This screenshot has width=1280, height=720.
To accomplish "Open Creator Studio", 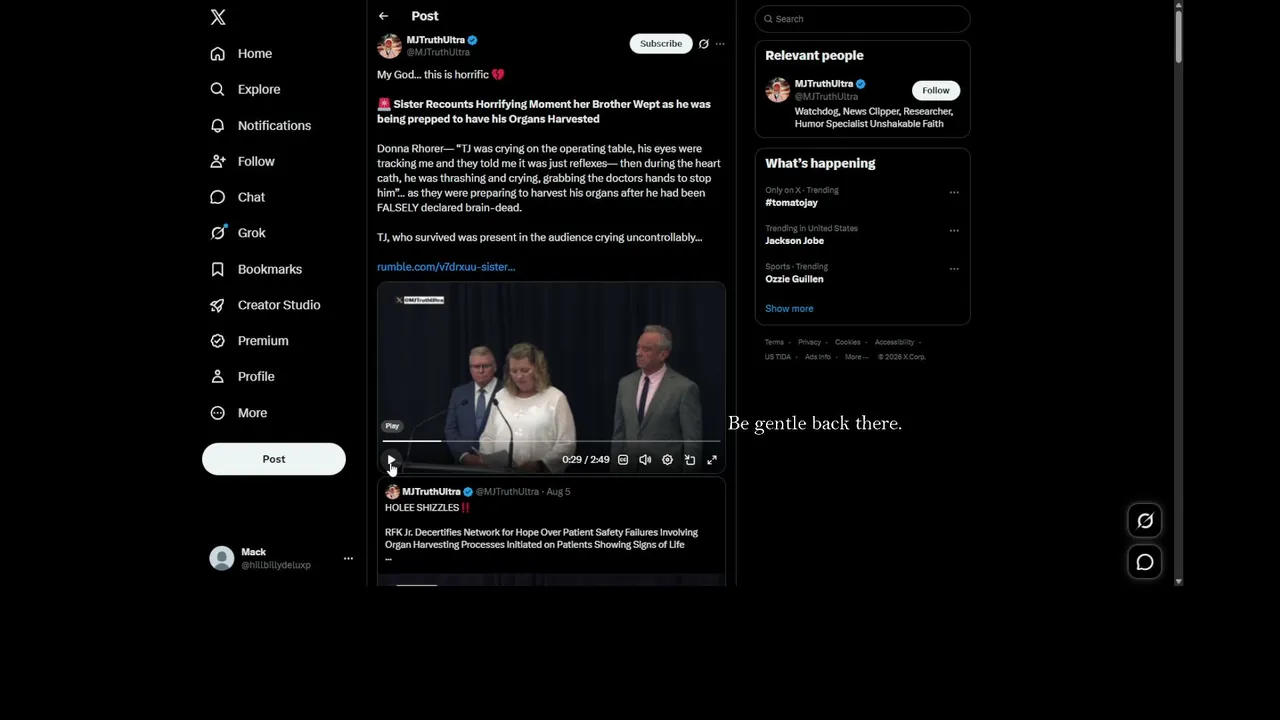I will click(265, 305).
